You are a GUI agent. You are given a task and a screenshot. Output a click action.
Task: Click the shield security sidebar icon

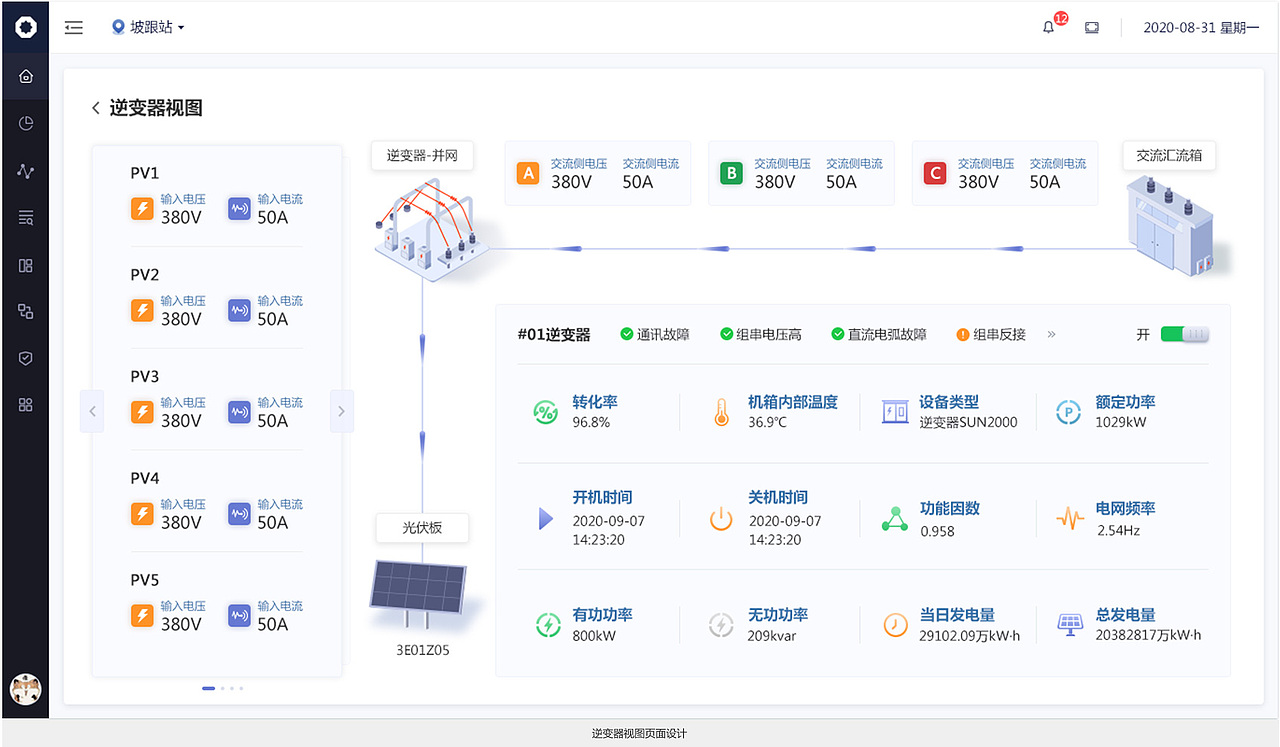(25, 358)
